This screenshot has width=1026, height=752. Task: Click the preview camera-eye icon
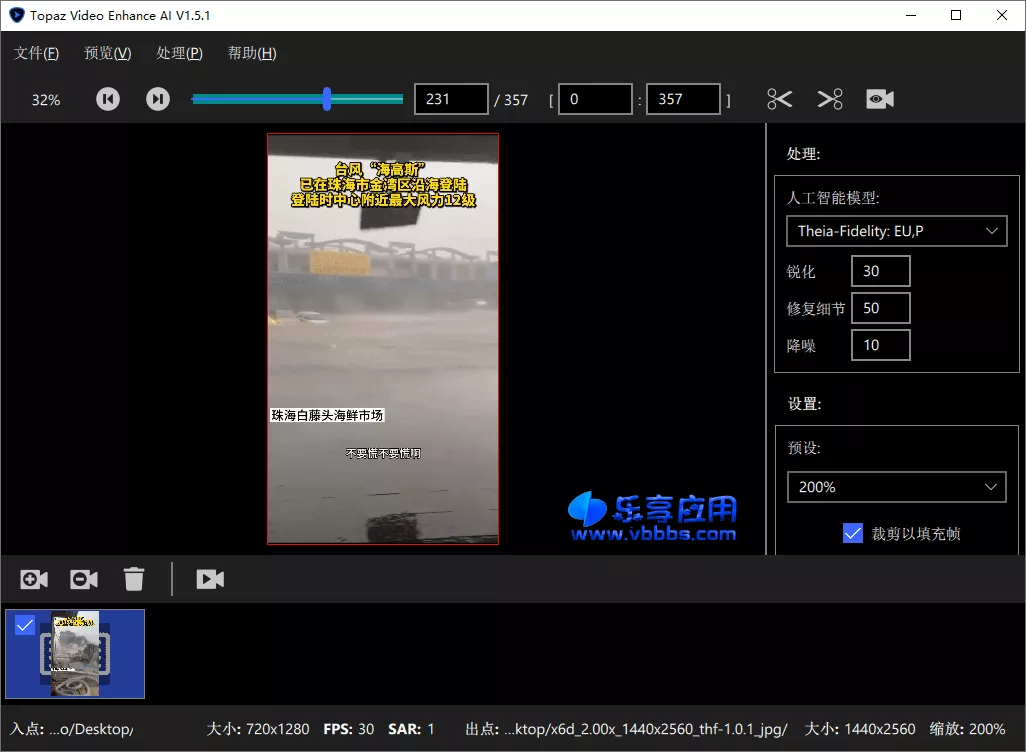coord(879,99)
